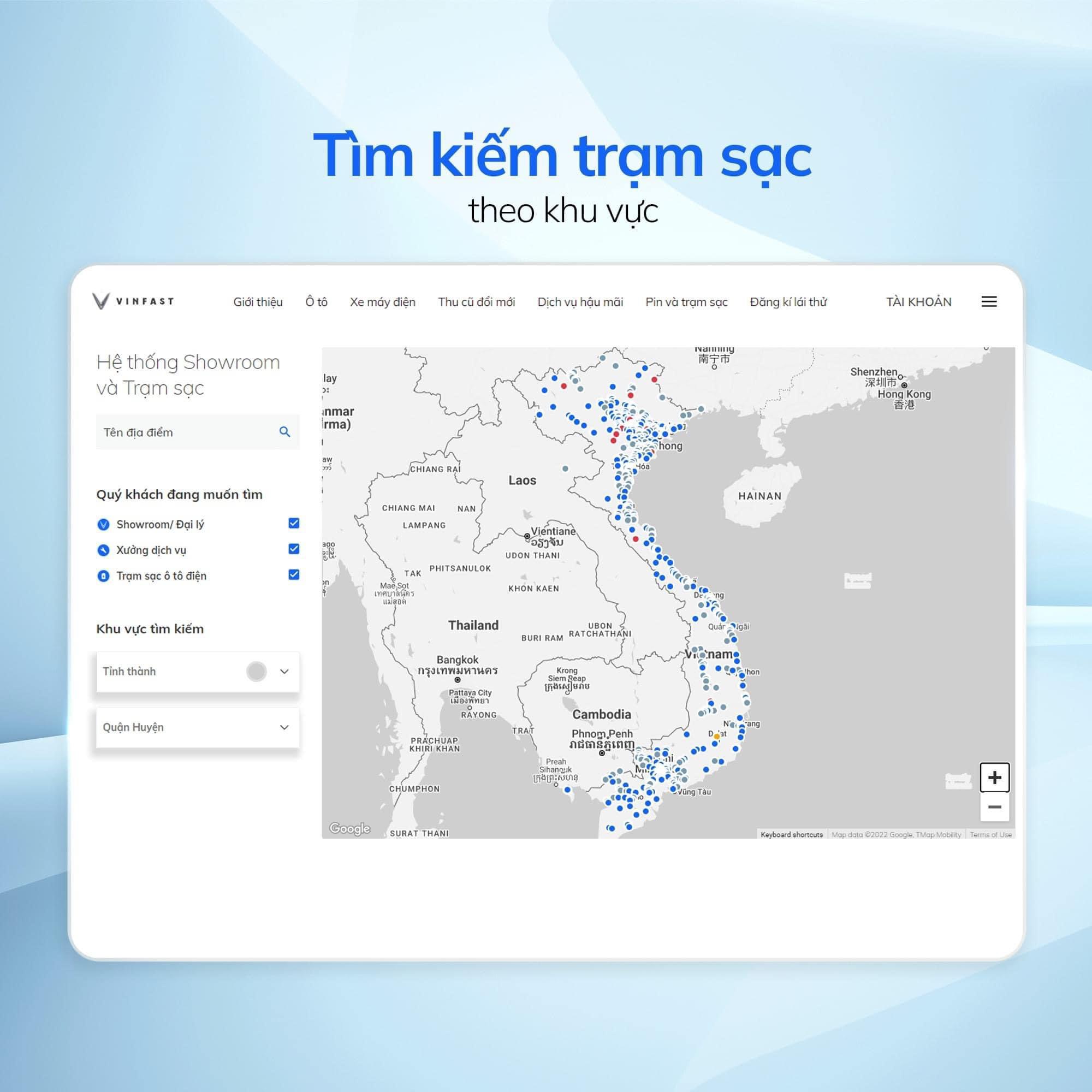Uncheck the Xưởng dịch vụ checkbox
Screen dimensions: 1092x1092
click(x=293, y=549)
